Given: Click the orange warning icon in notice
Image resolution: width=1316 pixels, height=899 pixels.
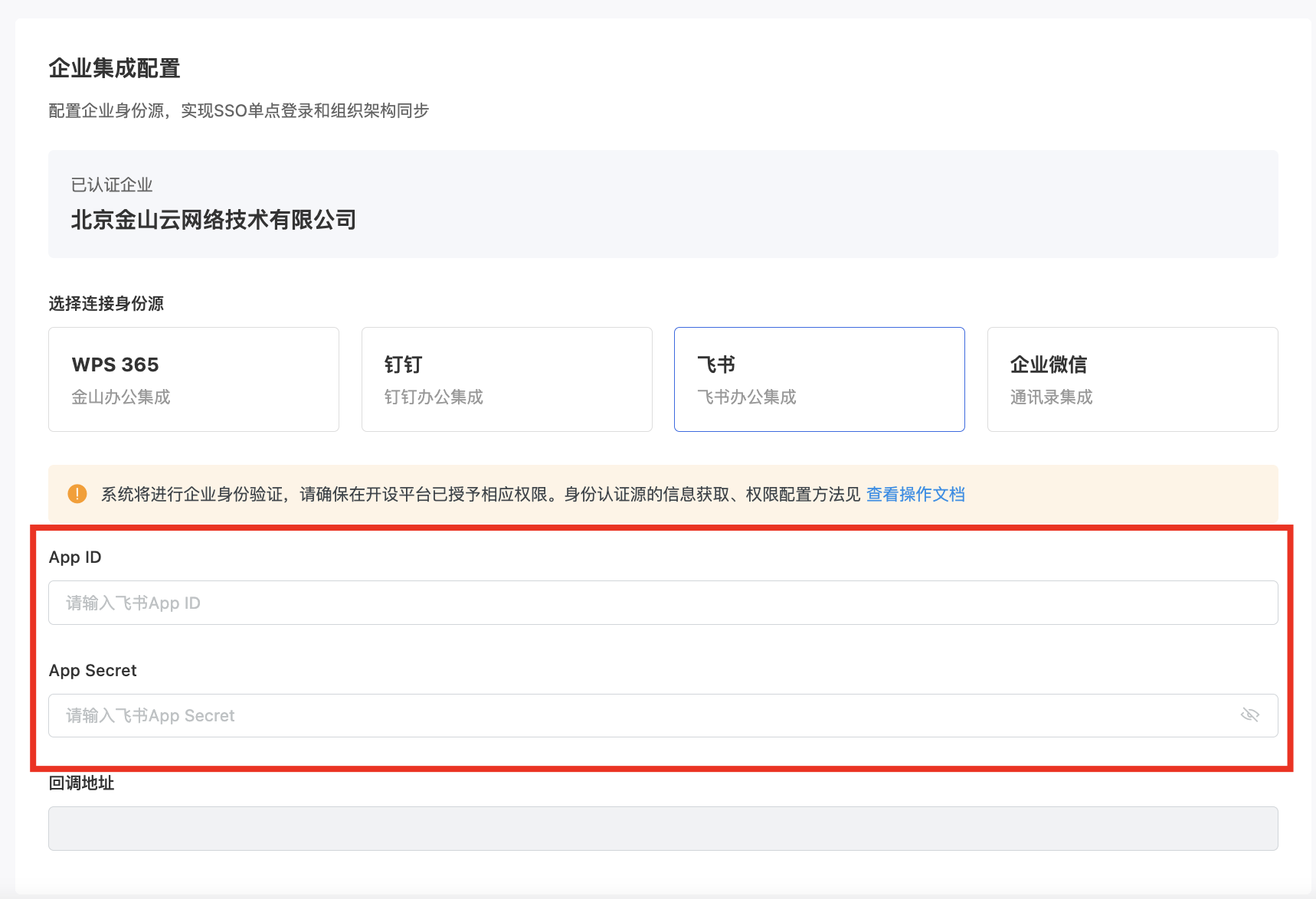Looking at the screenshot, I should tap(77, 494).
